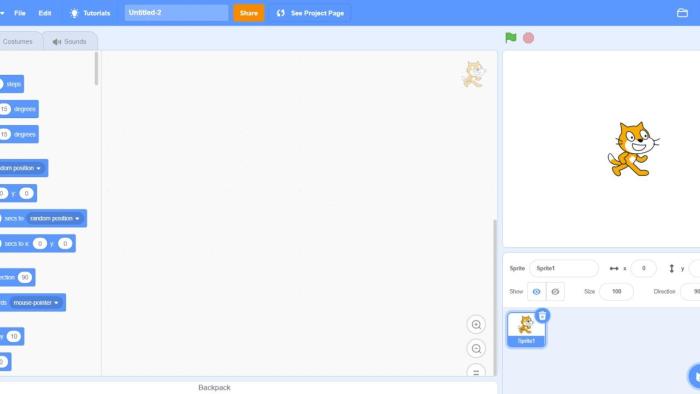Open the Backpack panel
This screenshot has height=394, width=700.
click(214, 388)
